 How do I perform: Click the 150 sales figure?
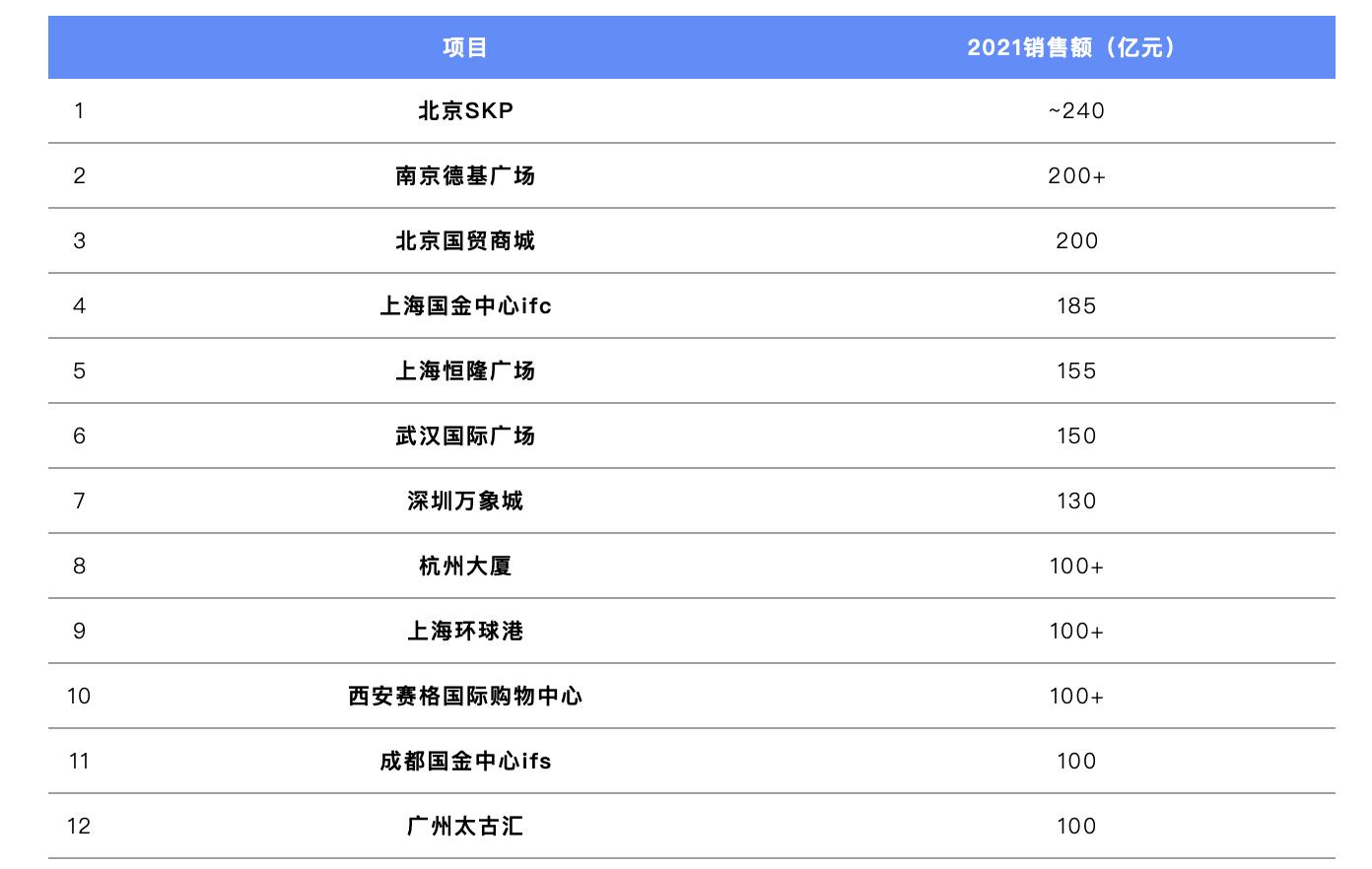point(1075,435)
